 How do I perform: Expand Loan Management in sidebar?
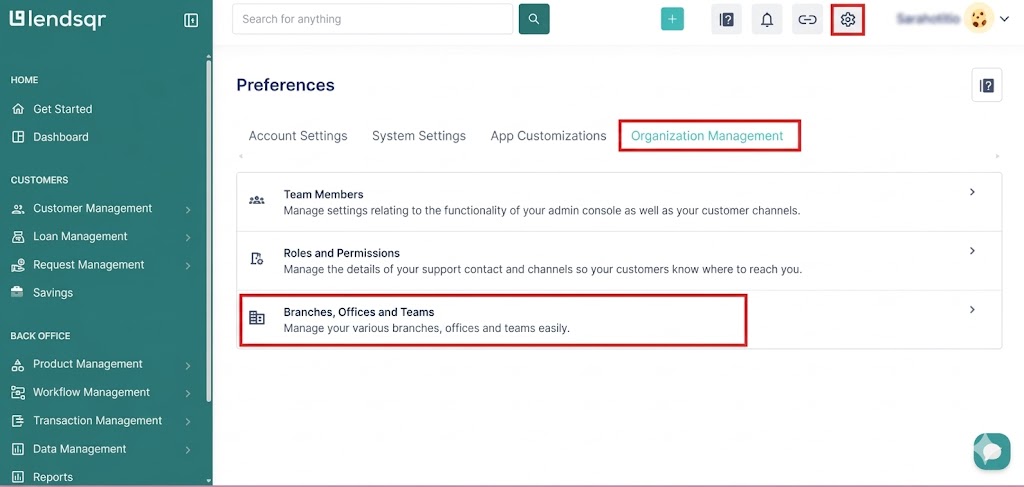click(188, 237)
